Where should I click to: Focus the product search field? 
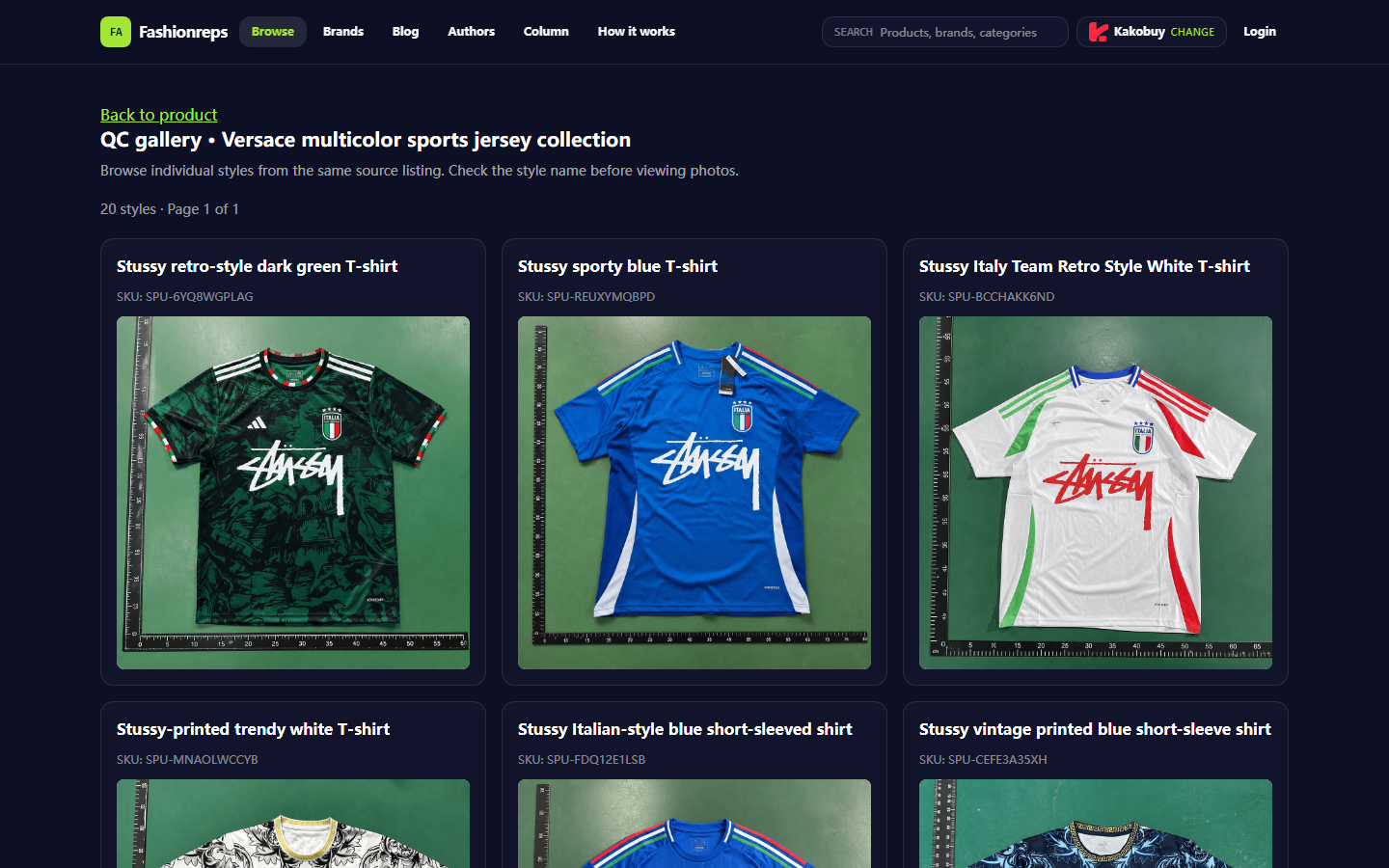[945, 32]
